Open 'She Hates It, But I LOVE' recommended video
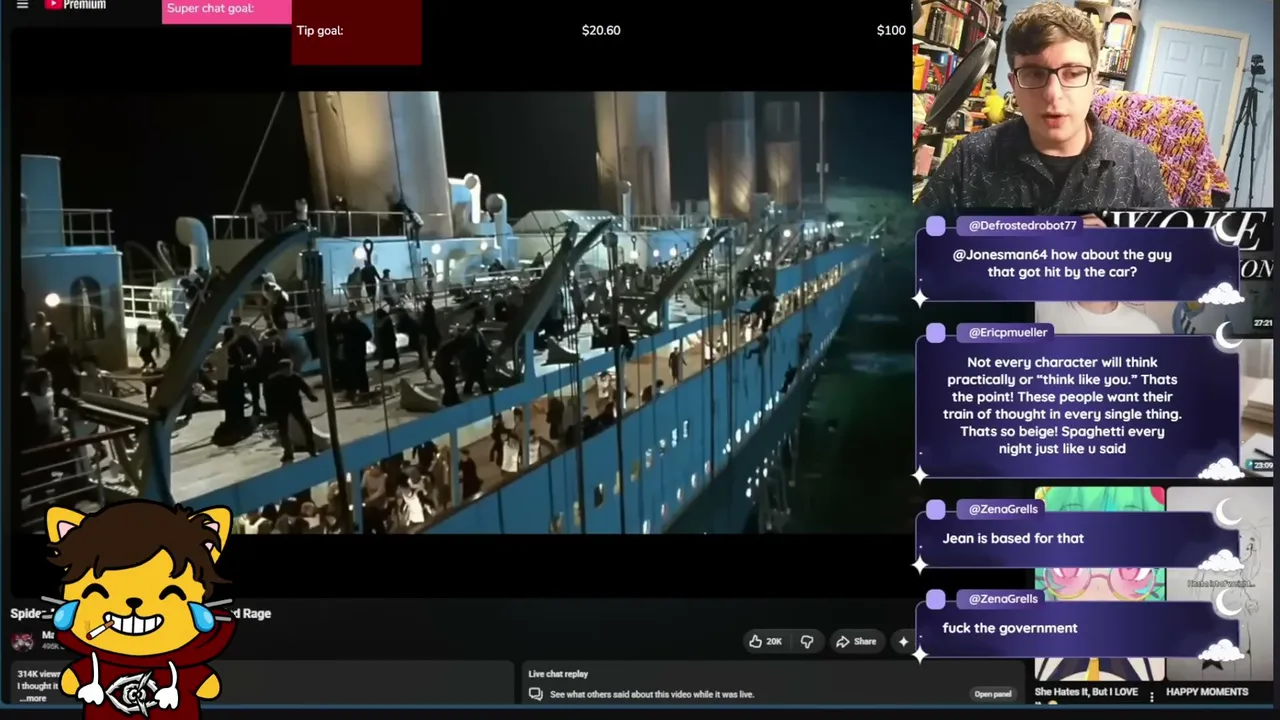 click(x=1086, y=692)
